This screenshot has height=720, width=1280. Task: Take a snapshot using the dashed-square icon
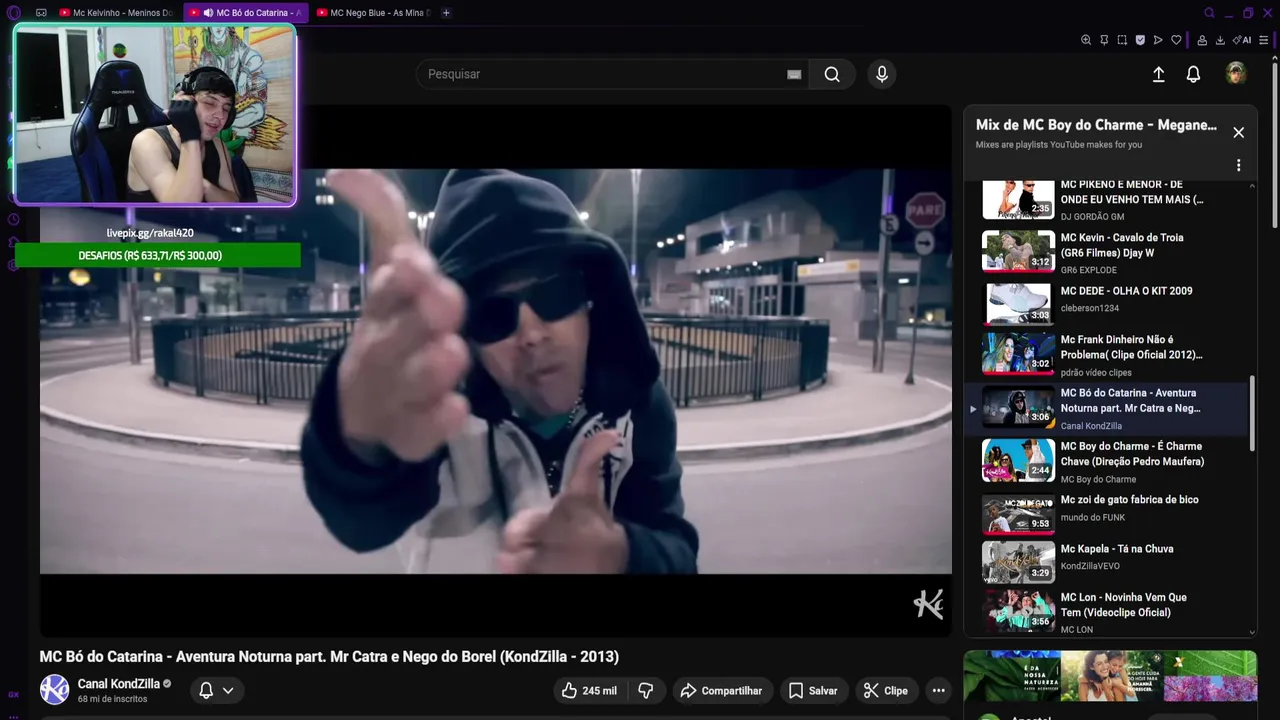coord(1122,40)
